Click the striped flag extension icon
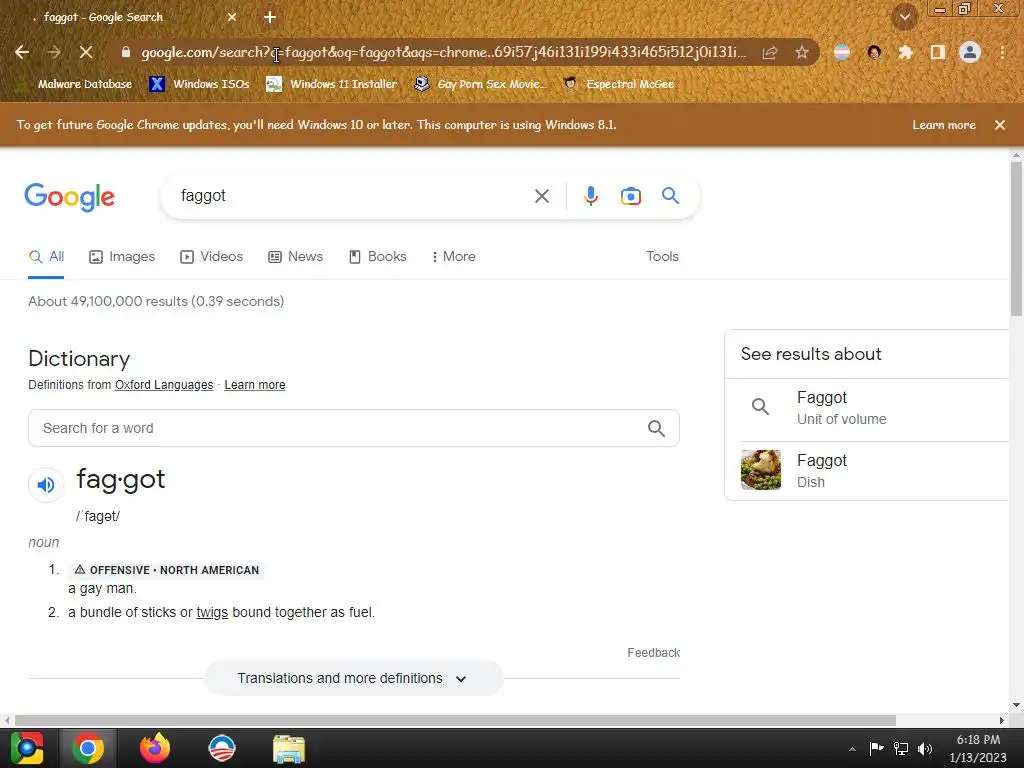The image size is (1024, 768). coord(842,52)
